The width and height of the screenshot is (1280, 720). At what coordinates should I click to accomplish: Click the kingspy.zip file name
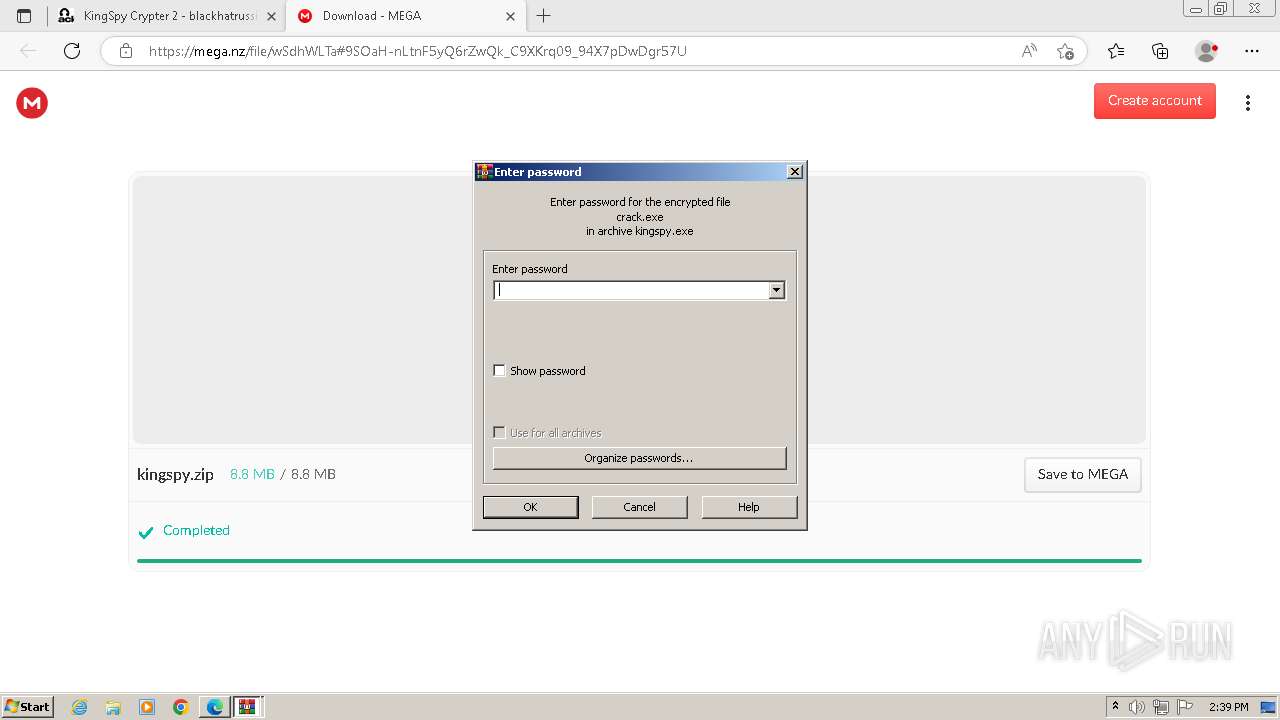point(175,475)
